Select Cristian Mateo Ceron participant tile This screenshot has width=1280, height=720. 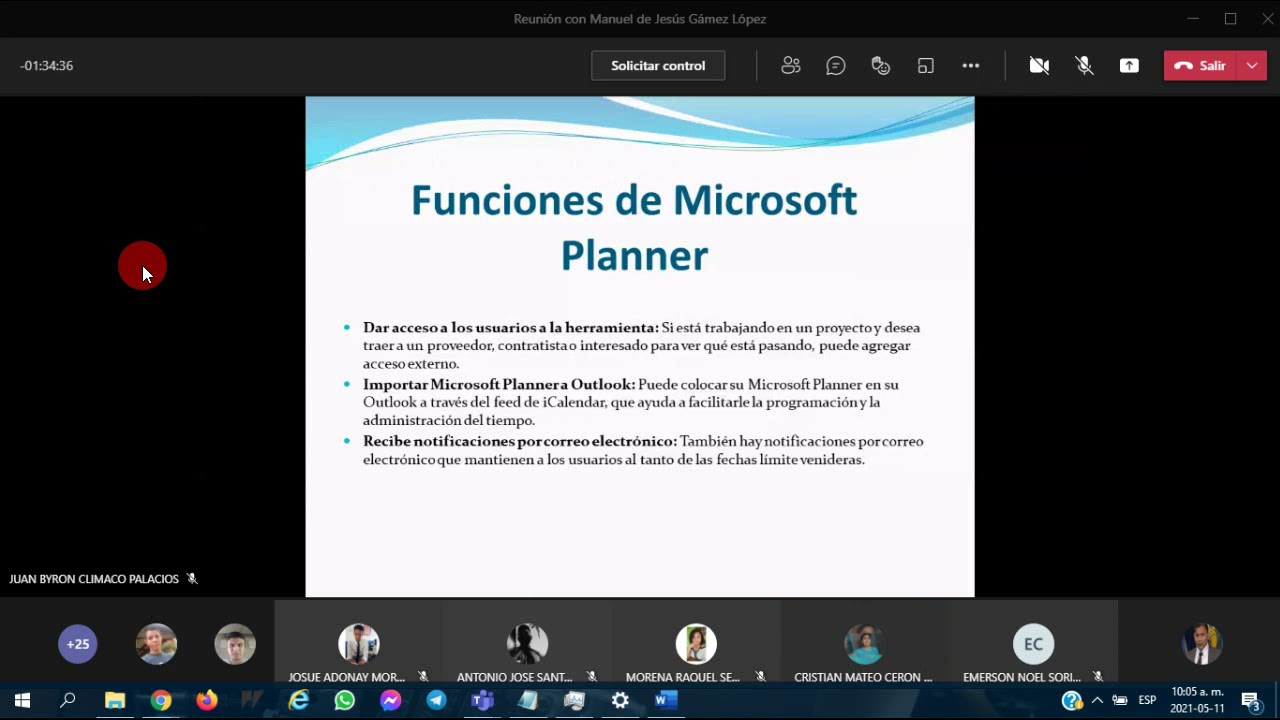[864, 644]
